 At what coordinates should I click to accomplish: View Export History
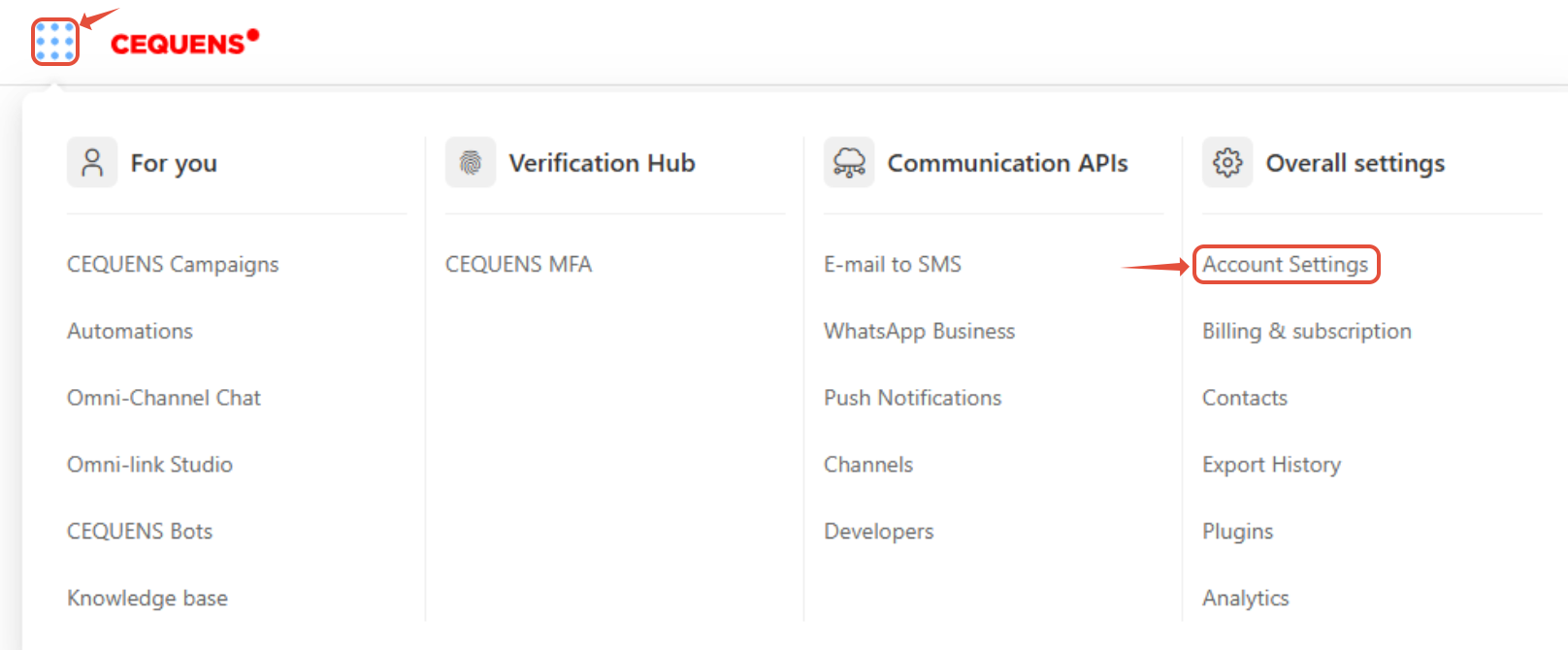click(x=1272, y=465)
